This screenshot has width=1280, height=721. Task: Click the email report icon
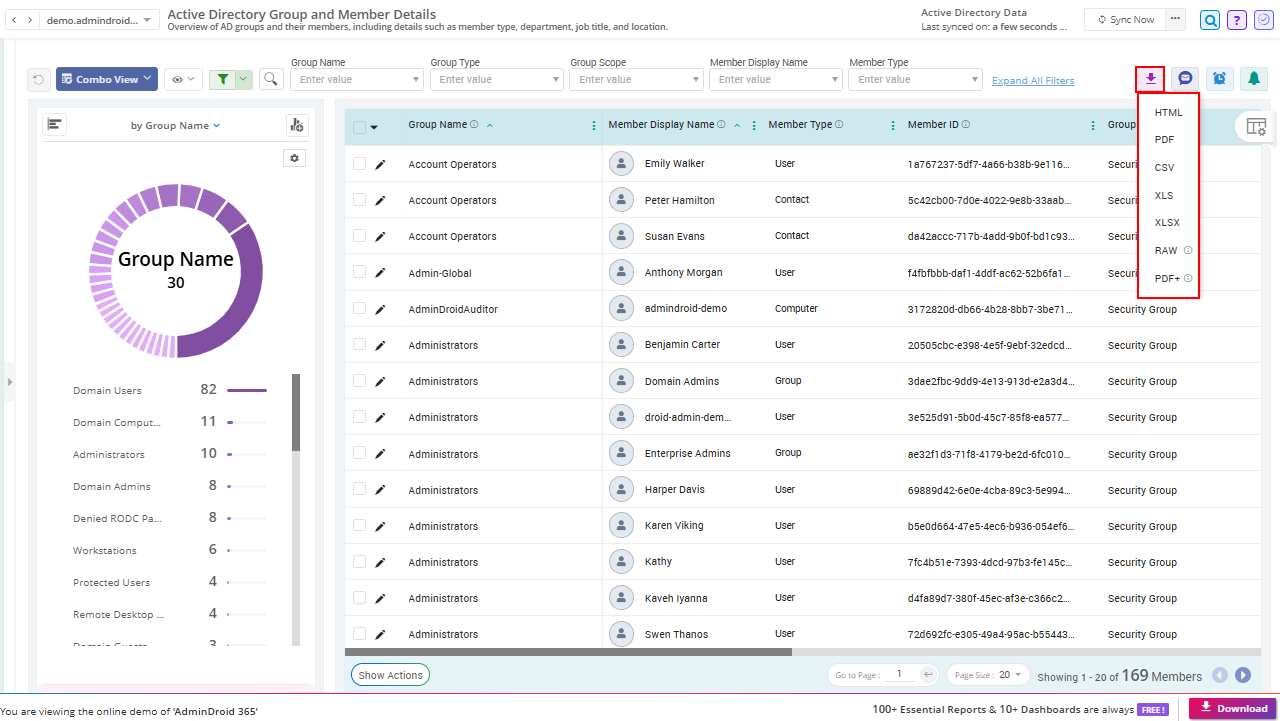pyautogui.click(x=1185, y=78)
